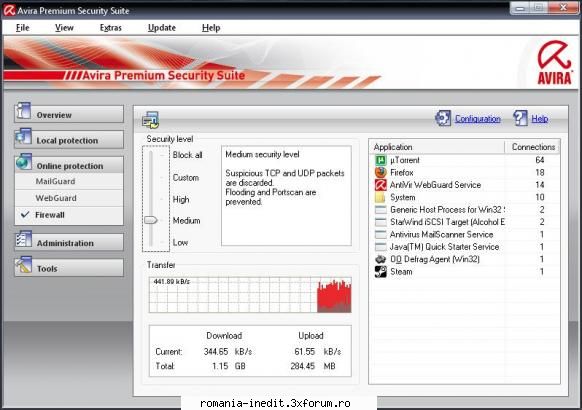Select WebGuard under Online protection
The width and height of the screenshot is (582, 410).
point(56,198)
